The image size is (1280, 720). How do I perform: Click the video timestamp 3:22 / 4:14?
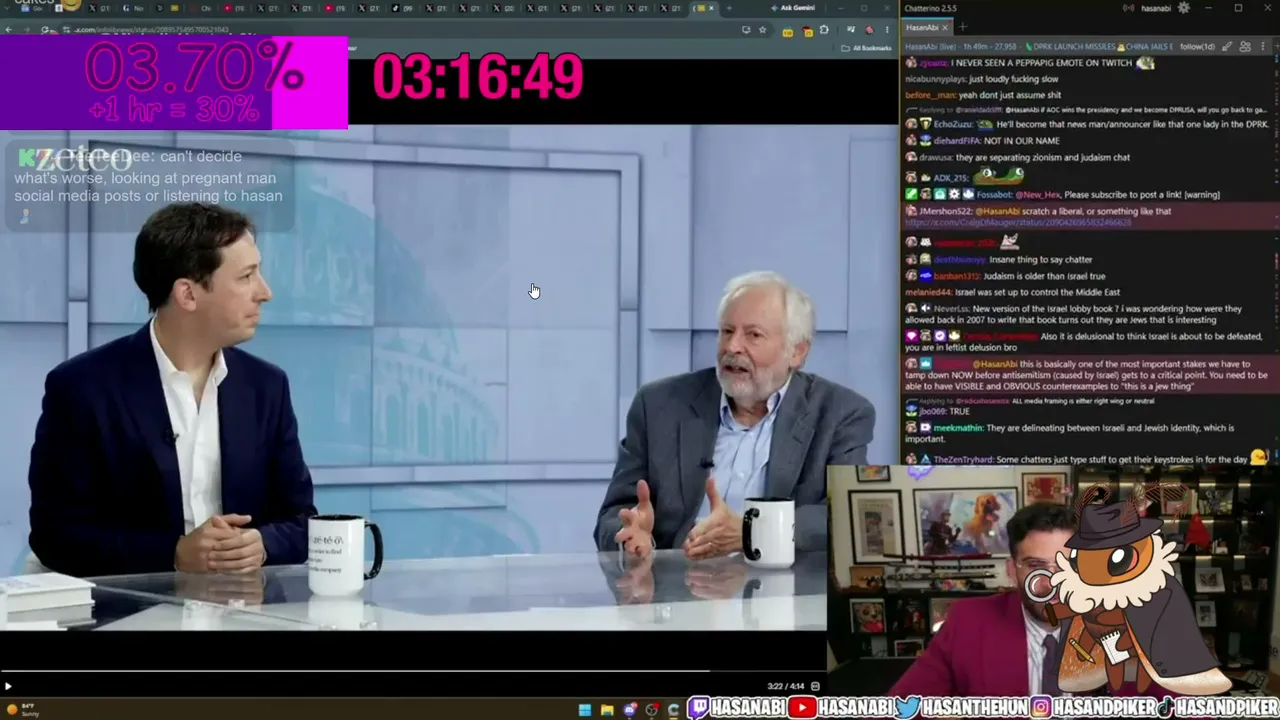pyautogui.click(x=786, y=686)
